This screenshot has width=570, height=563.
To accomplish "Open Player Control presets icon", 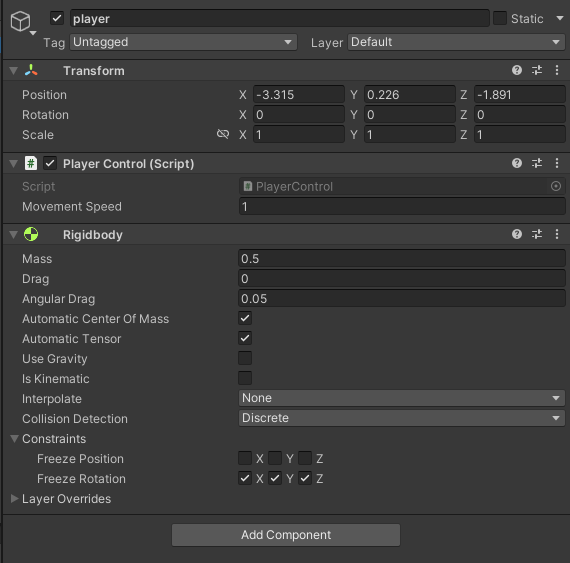I will (x=537, y=163).
